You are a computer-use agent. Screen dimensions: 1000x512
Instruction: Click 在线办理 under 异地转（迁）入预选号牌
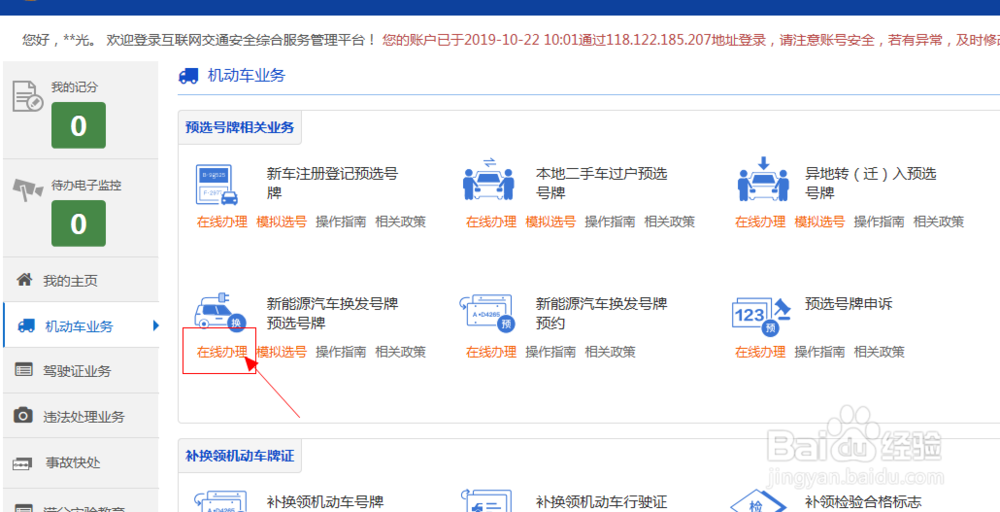click(760, 222)
